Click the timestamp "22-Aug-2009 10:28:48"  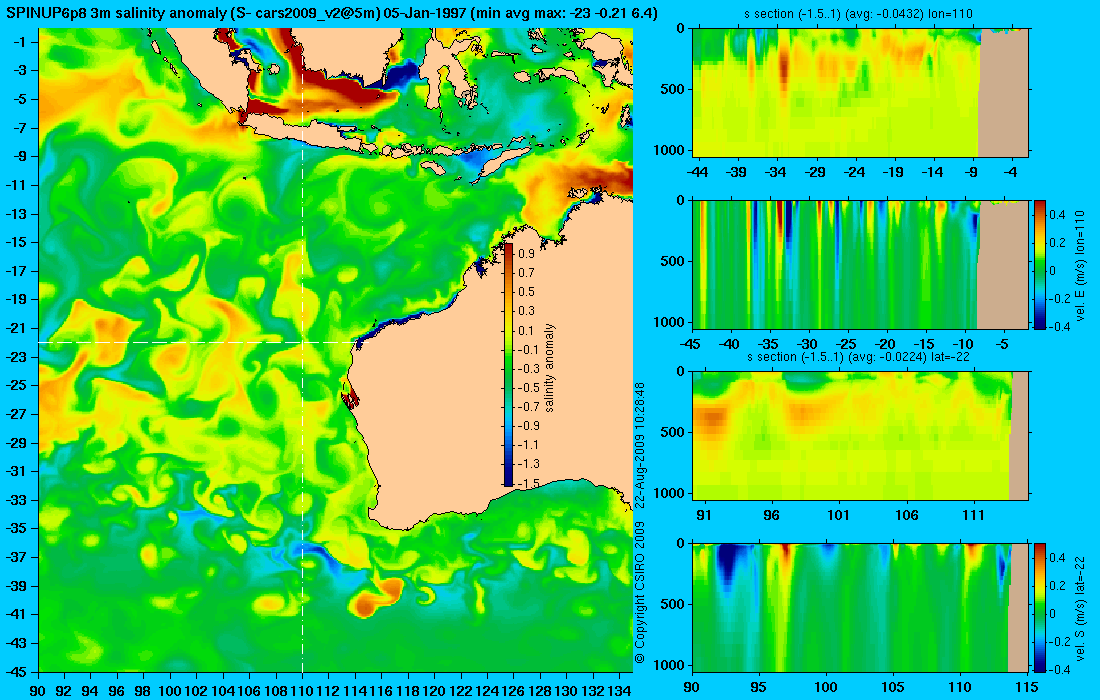click(x=639, y=447)
